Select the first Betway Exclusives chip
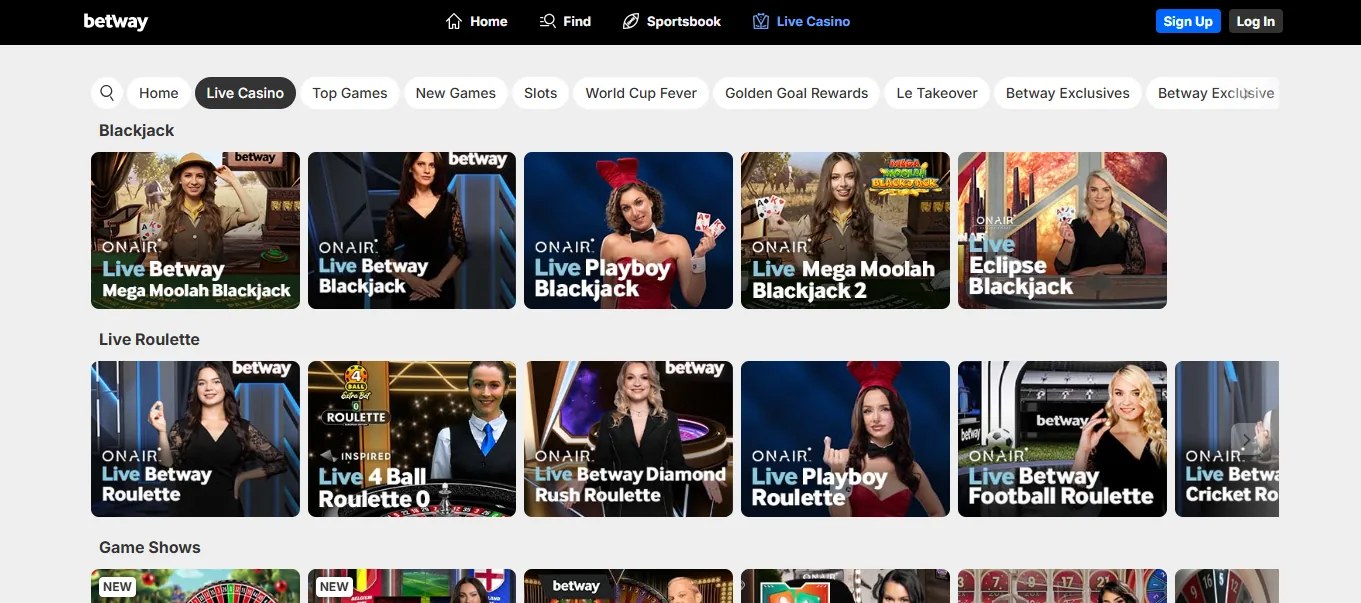 [x=1068, y=93]
